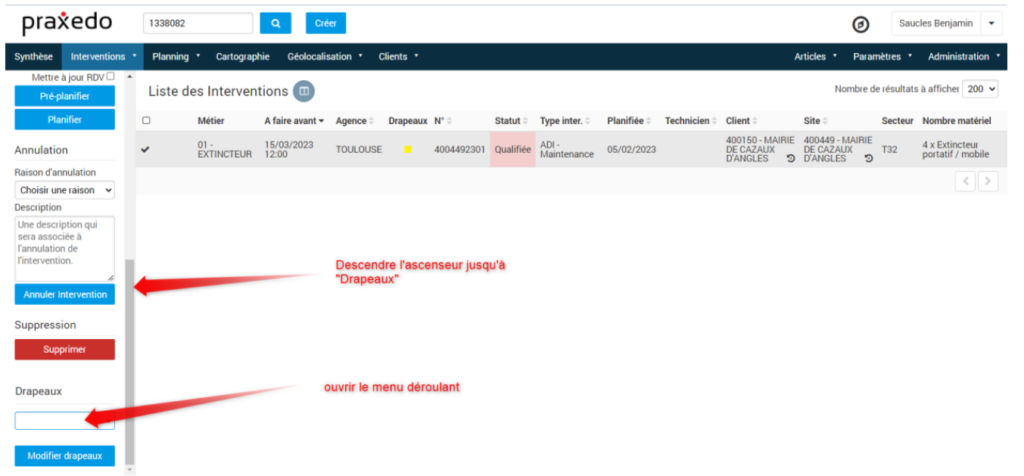Check the select-all box in table header
Viewport: 1024px width, 476px height.
(147, 121)
